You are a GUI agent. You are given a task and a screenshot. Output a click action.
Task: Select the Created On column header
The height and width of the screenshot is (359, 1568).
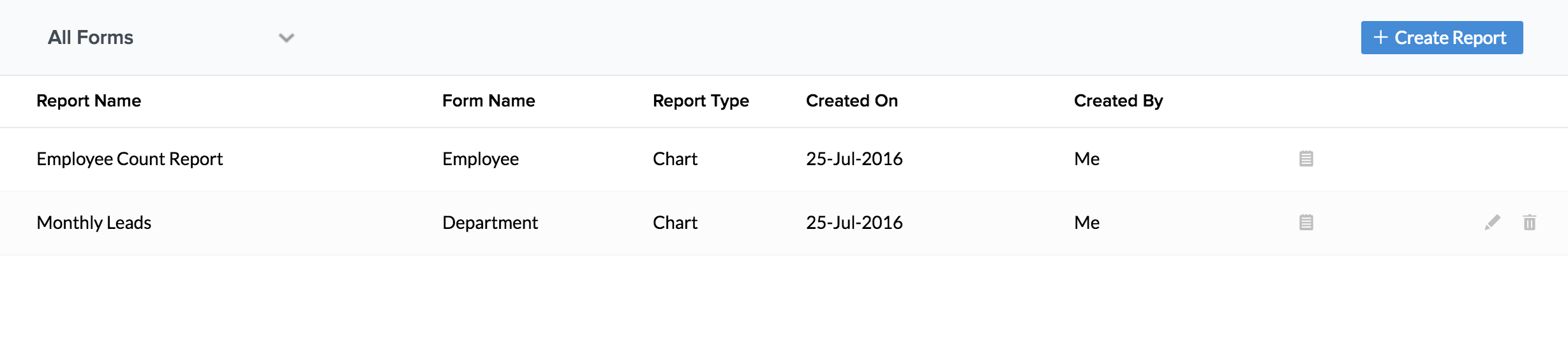pos(851,101)
